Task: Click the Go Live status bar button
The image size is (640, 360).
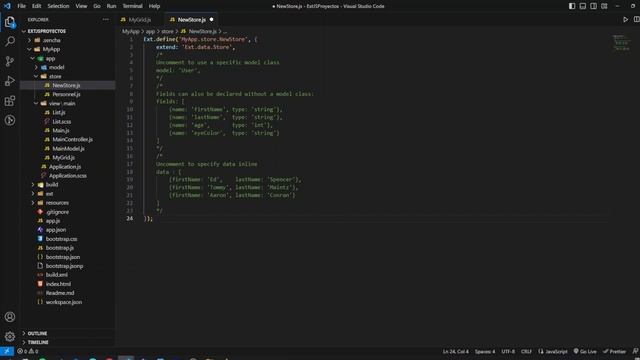Action: click(x=585, y=351)
